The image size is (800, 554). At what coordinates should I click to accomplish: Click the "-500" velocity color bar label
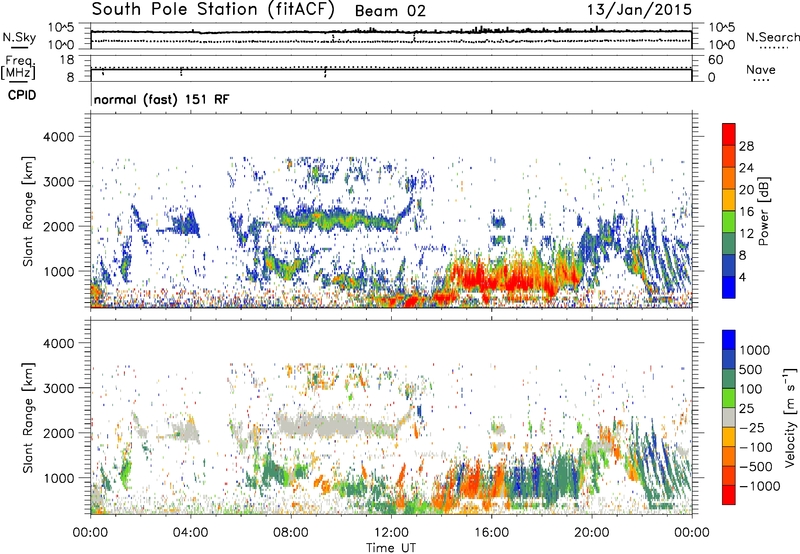pos(755,466)
